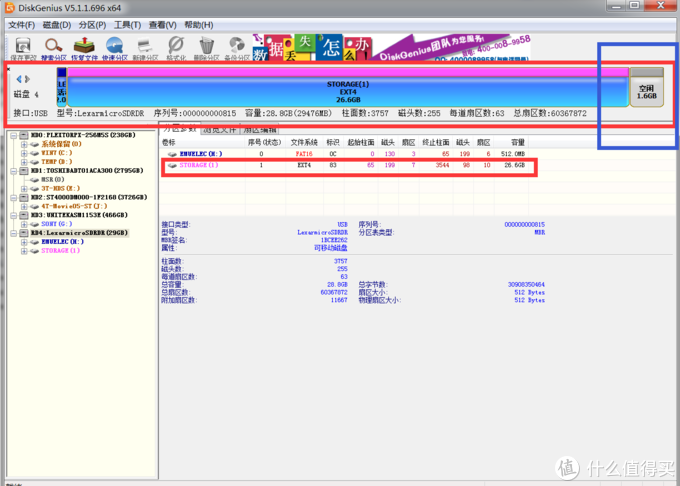Start 快速分区 quick partition tool

coord(114,49)
